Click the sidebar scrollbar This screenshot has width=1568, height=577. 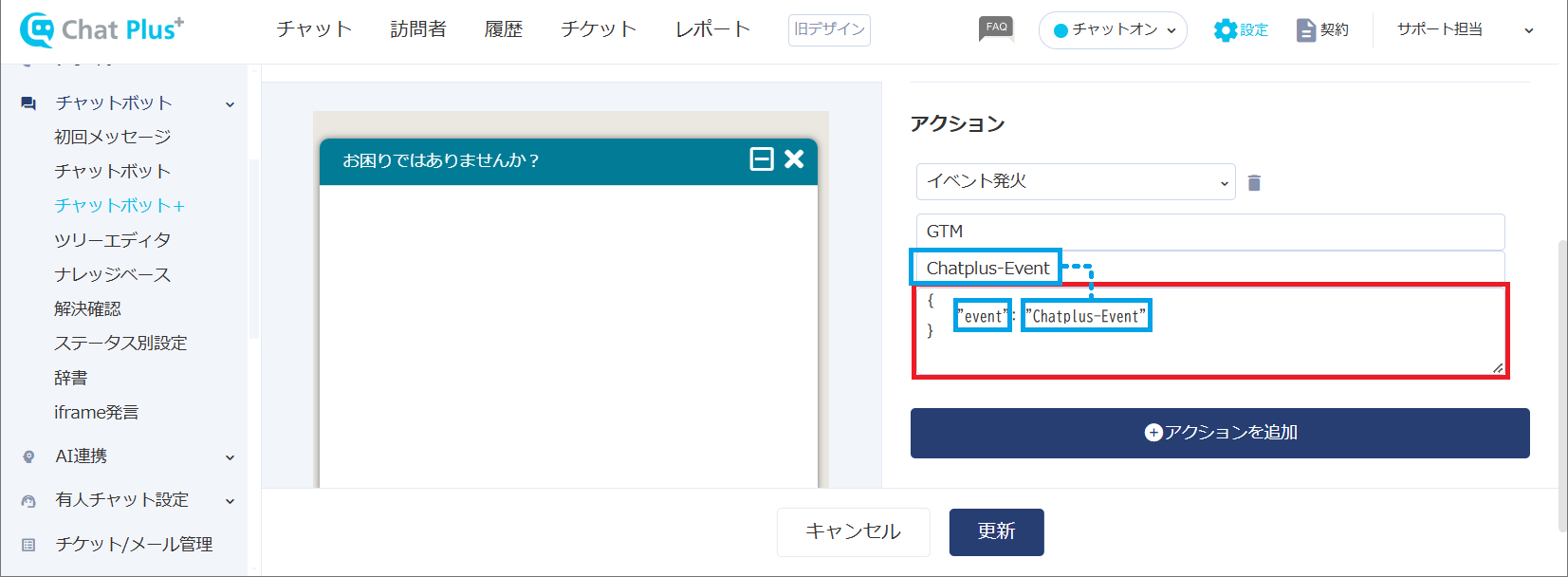[x=253, y=249]
